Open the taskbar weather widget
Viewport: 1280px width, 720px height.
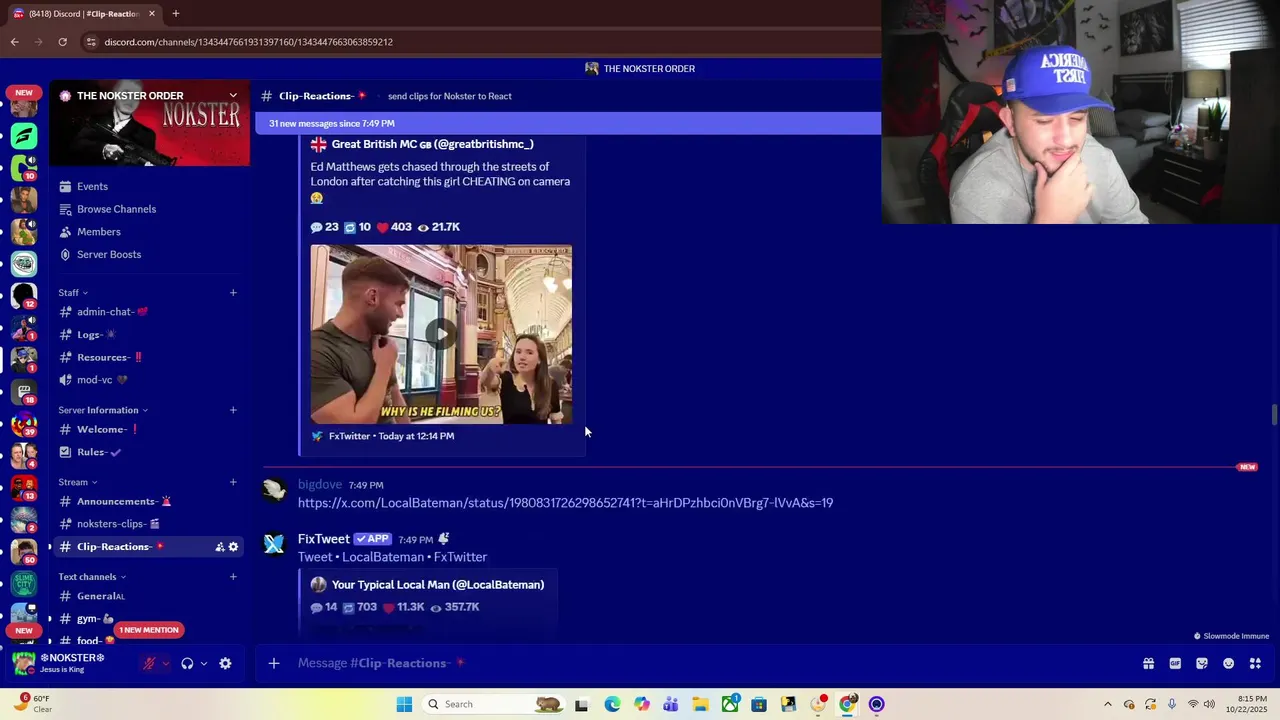tap(32, 704)
